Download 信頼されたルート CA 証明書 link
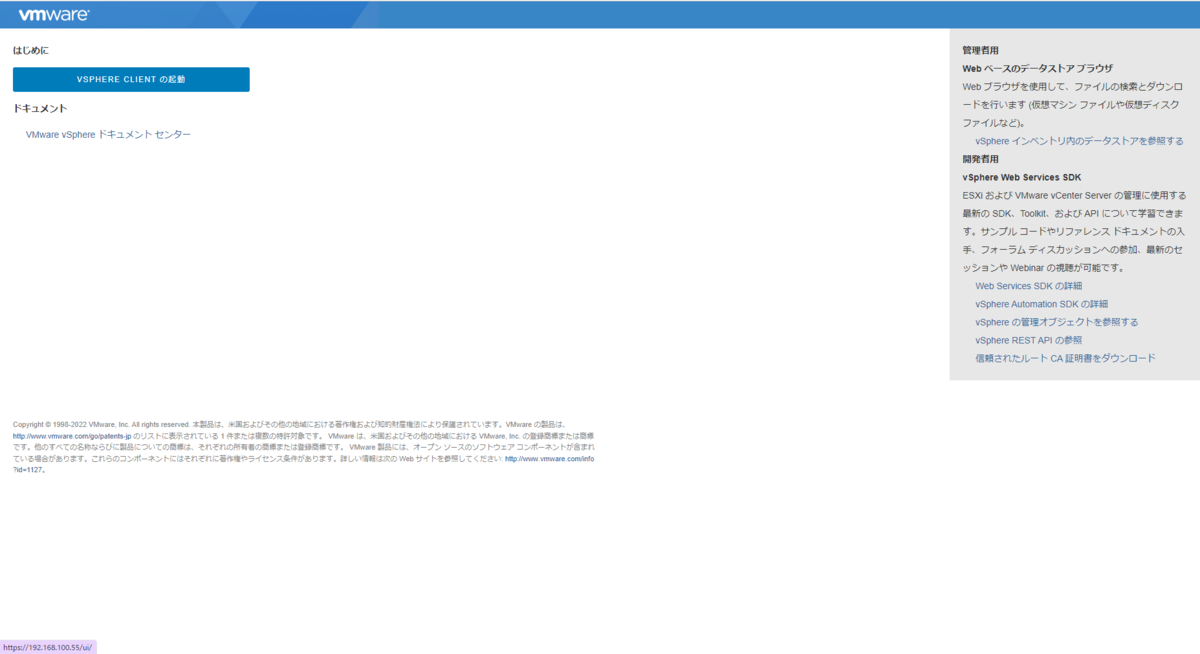The height and width of the screenshot is (654, 1200). 1065,358
